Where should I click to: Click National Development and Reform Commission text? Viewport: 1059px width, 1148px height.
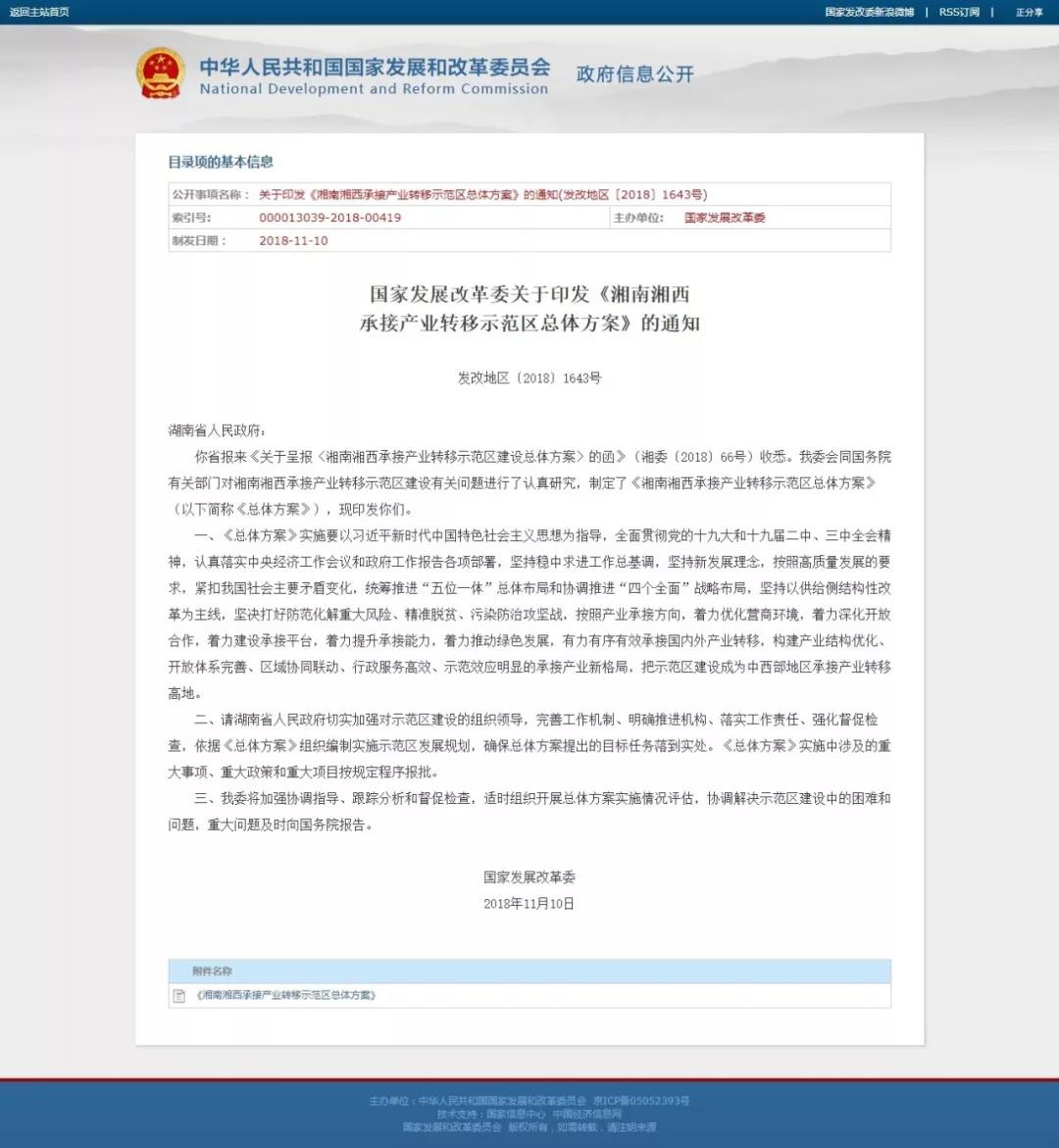pos(374,89)
